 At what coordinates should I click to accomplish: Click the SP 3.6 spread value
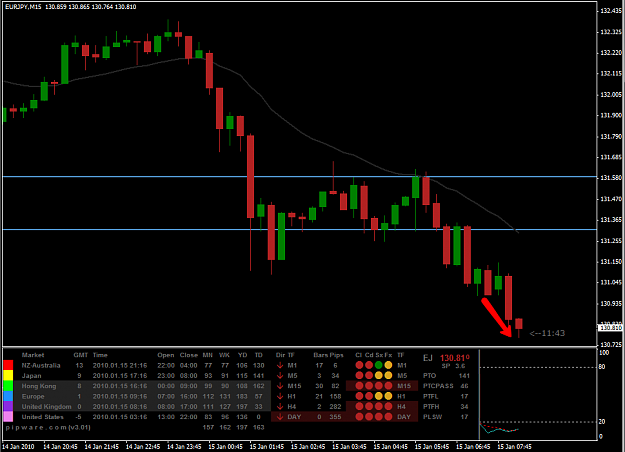453,366
